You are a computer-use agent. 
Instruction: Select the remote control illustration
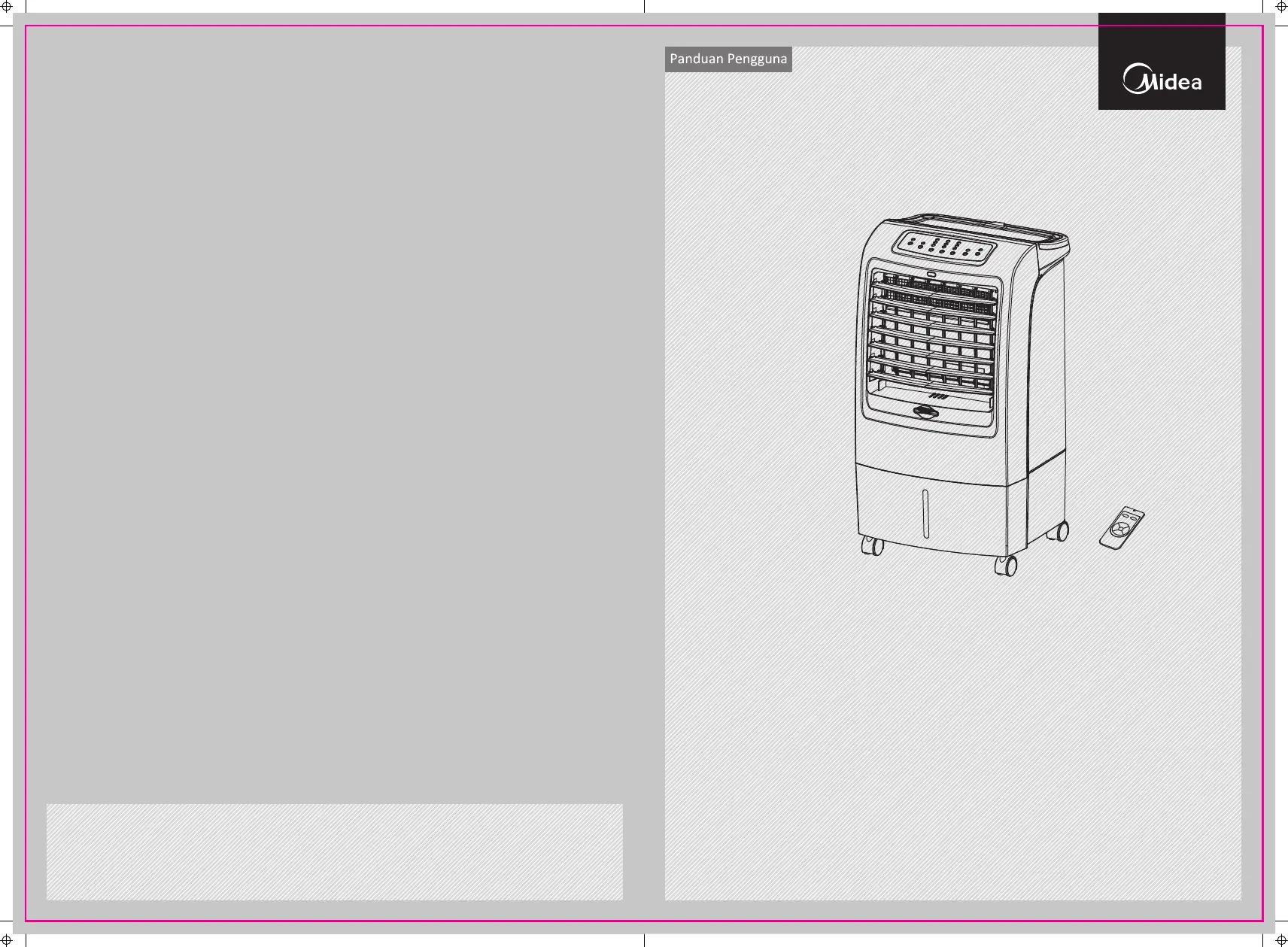click(1122, 527)
